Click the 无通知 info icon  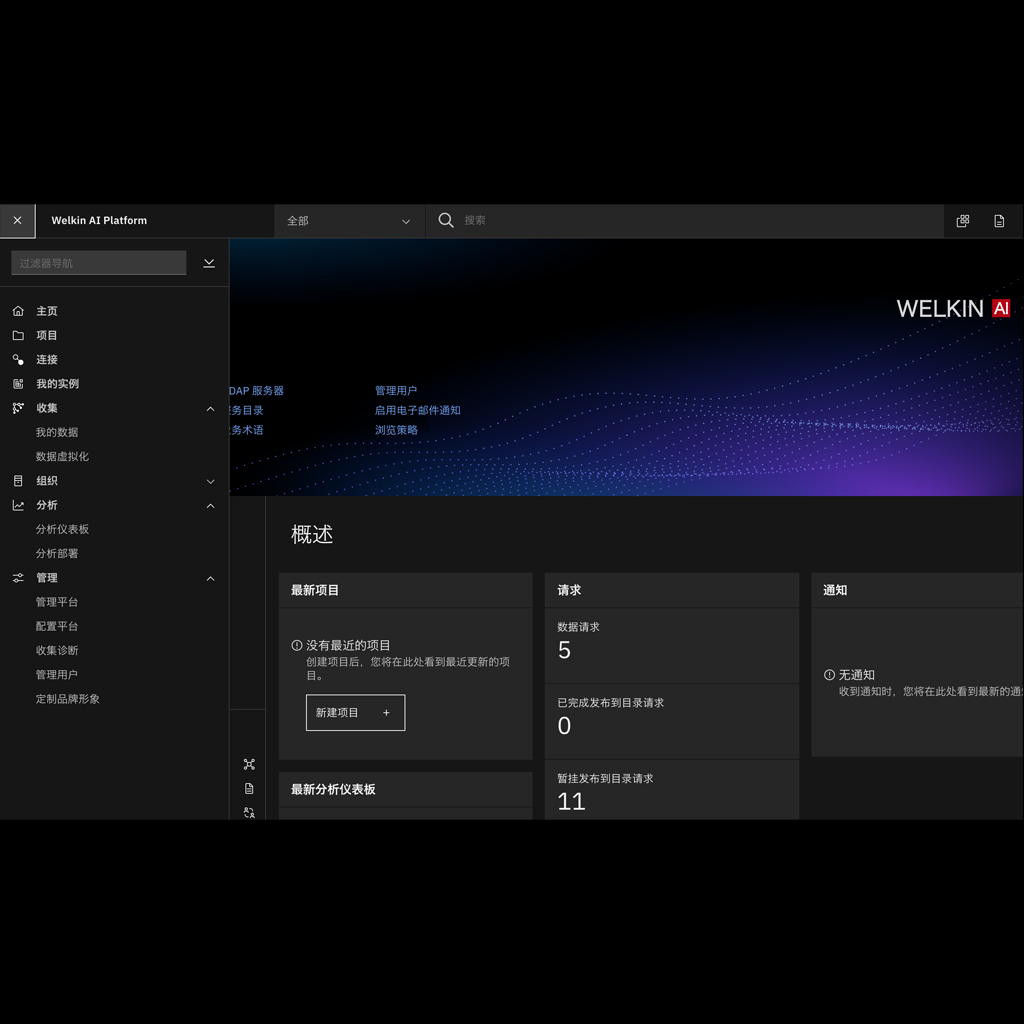[x=829, y=675]
